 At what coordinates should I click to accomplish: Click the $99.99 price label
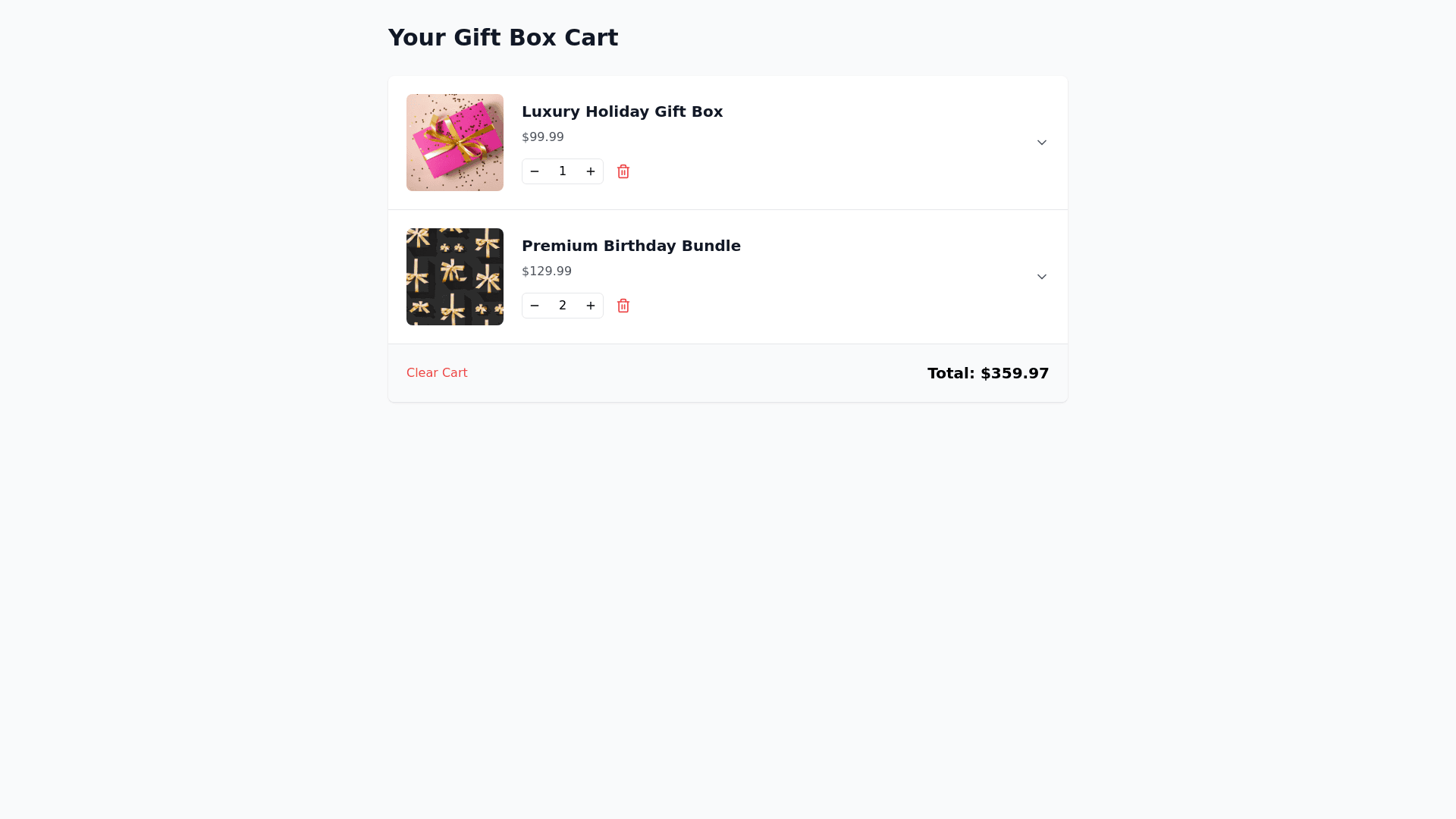tap(543, 137)
